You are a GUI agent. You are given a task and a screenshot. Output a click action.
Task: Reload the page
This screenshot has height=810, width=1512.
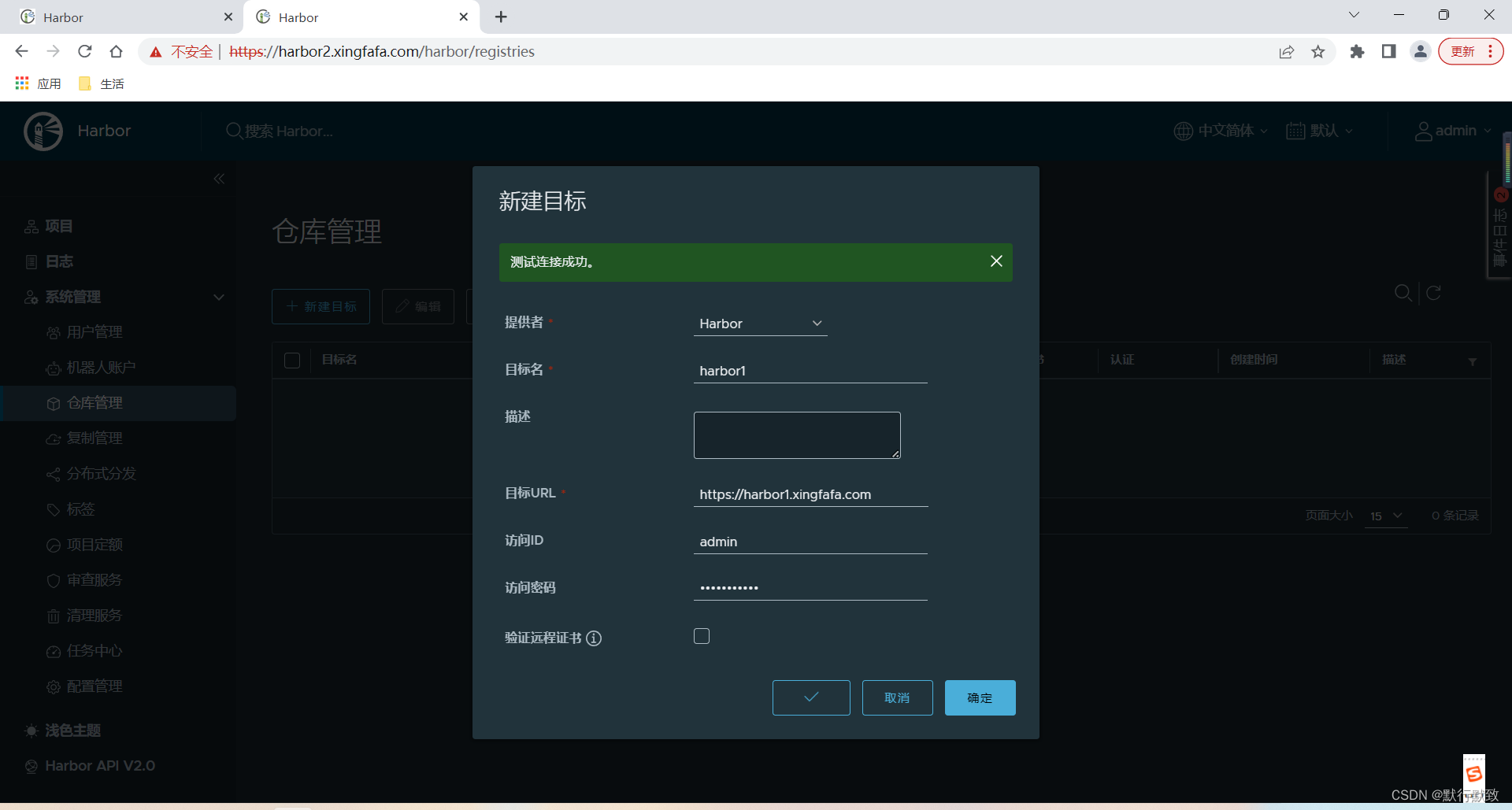click(84, 51)
